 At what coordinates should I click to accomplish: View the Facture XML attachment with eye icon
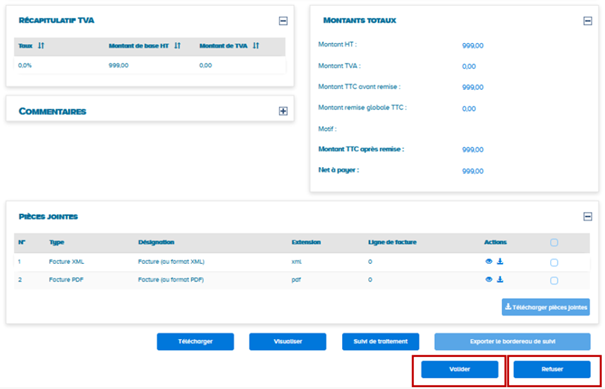(x=489, y=261)
